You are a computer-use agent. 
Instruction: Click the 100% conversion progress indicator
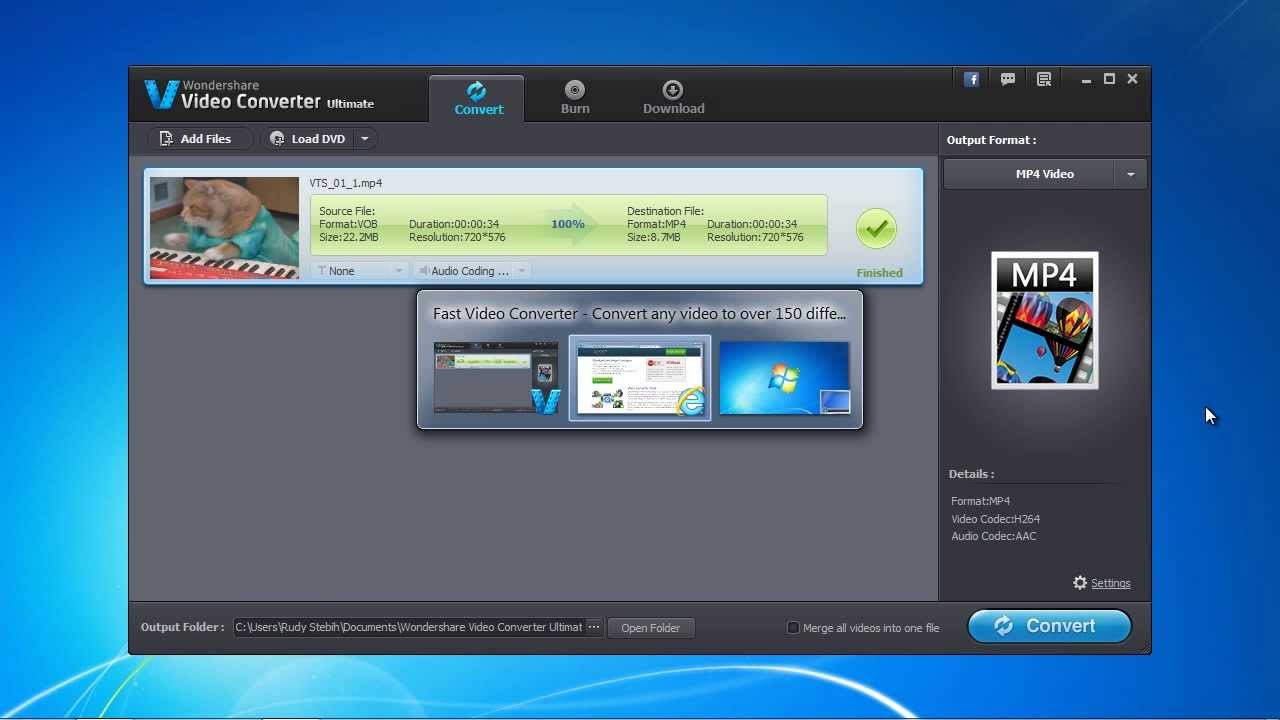point(568,224)
